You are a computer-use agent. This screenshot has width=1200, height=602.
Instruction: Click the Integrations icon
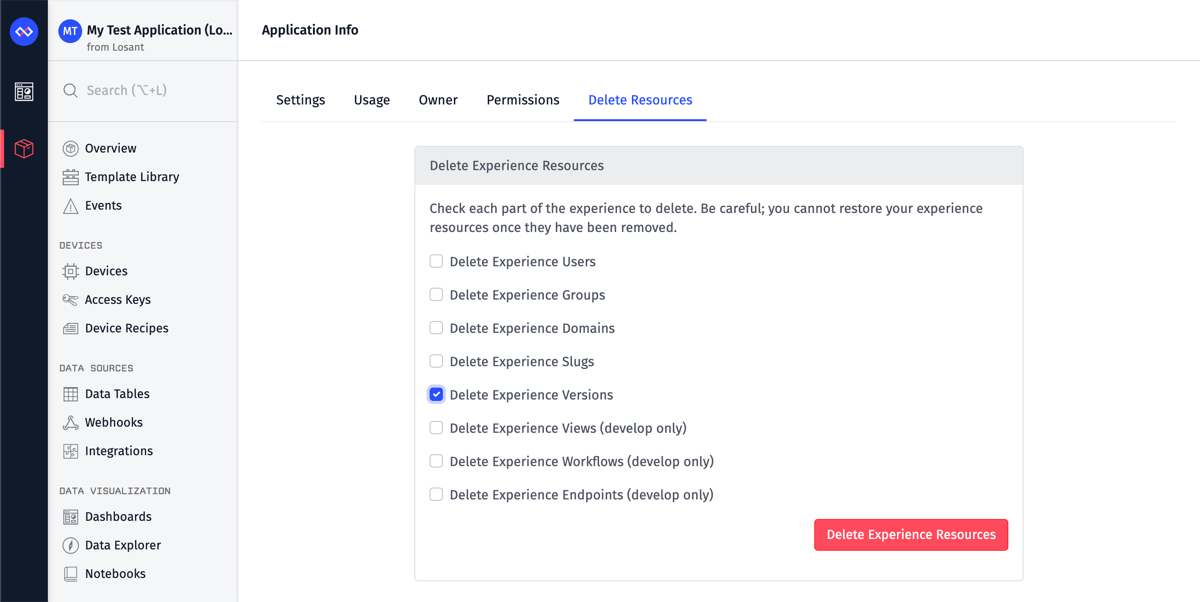coord(70,451)
